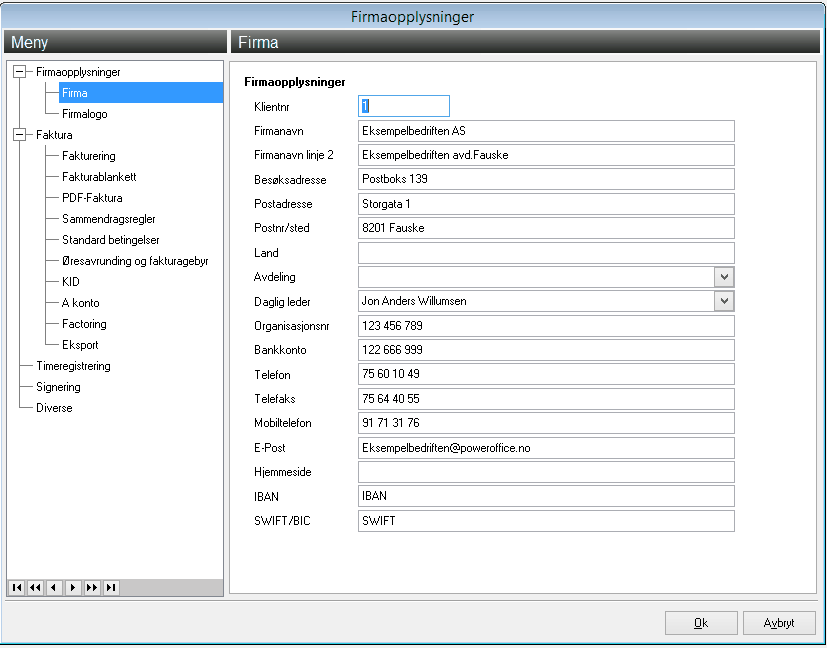Viewport: 827px width, 648px height.
Task: Collapse the Faktura tree node
Action: 20,135
